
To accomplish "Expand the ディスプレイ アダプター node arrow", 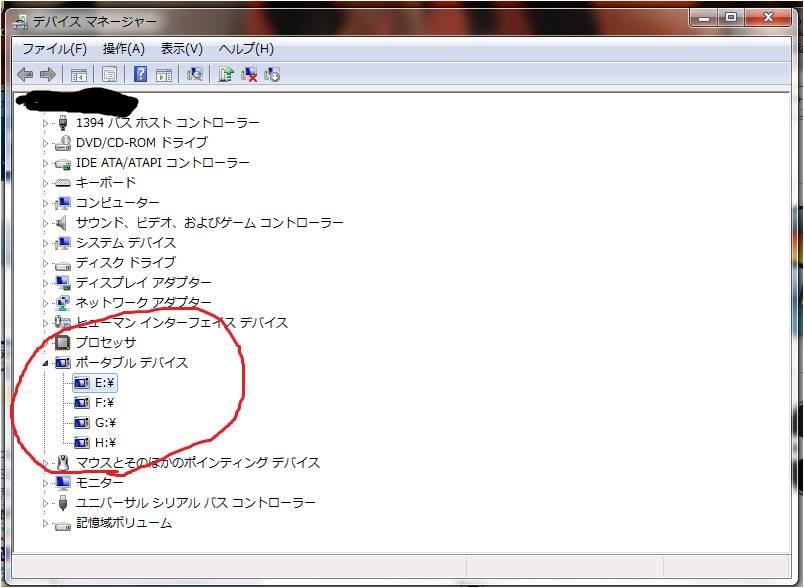I will [45, 283].
